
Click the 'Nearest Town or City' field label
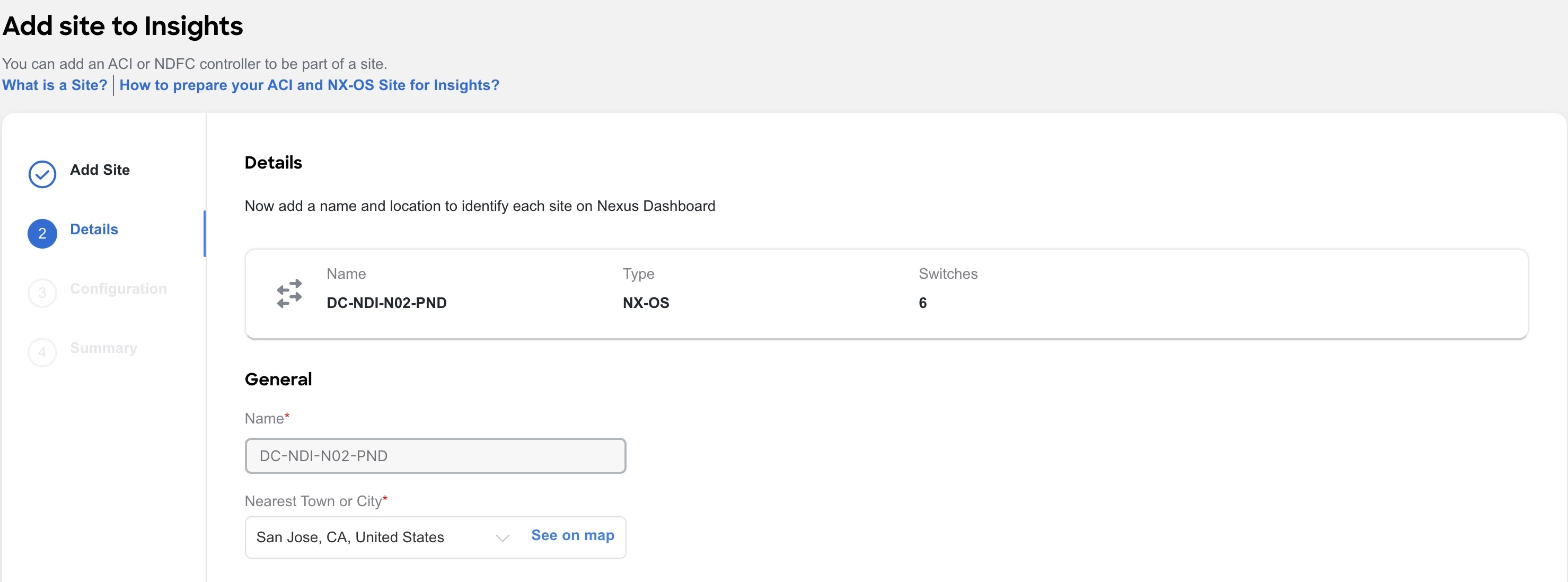316,501
